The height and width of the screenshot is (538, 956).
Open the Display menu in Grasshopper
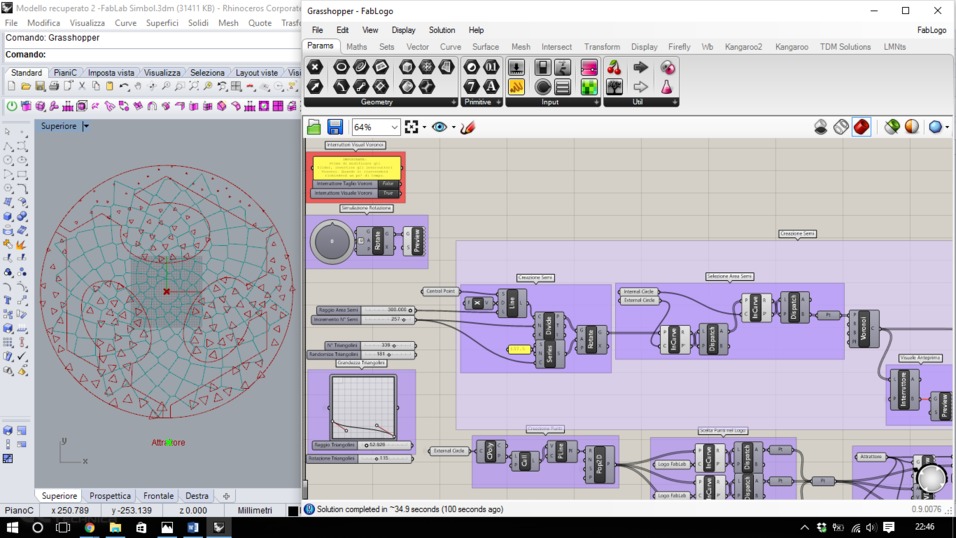pos(403,30)
